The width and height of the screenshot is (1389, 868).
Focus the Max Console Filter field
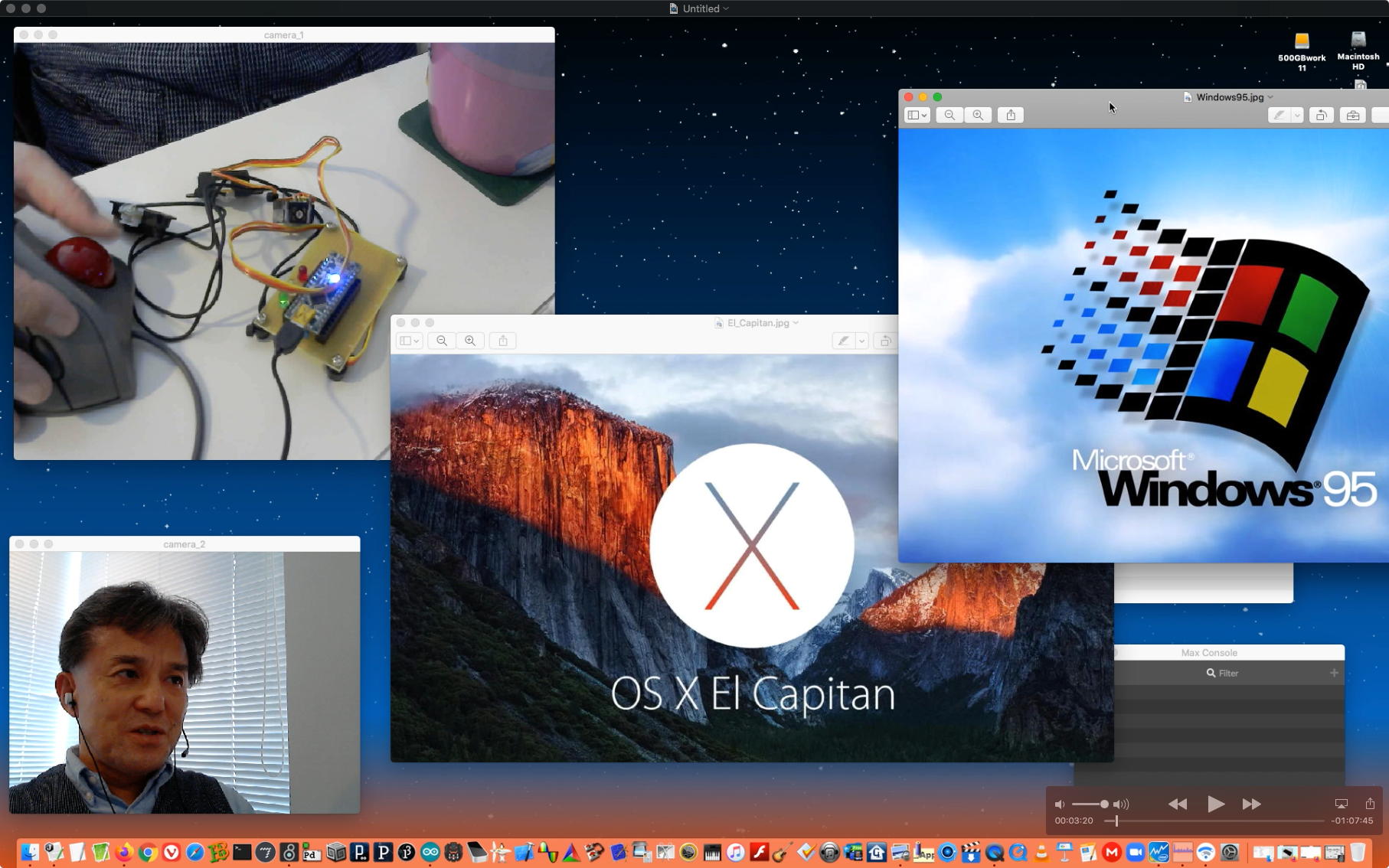coord(1223,674)
